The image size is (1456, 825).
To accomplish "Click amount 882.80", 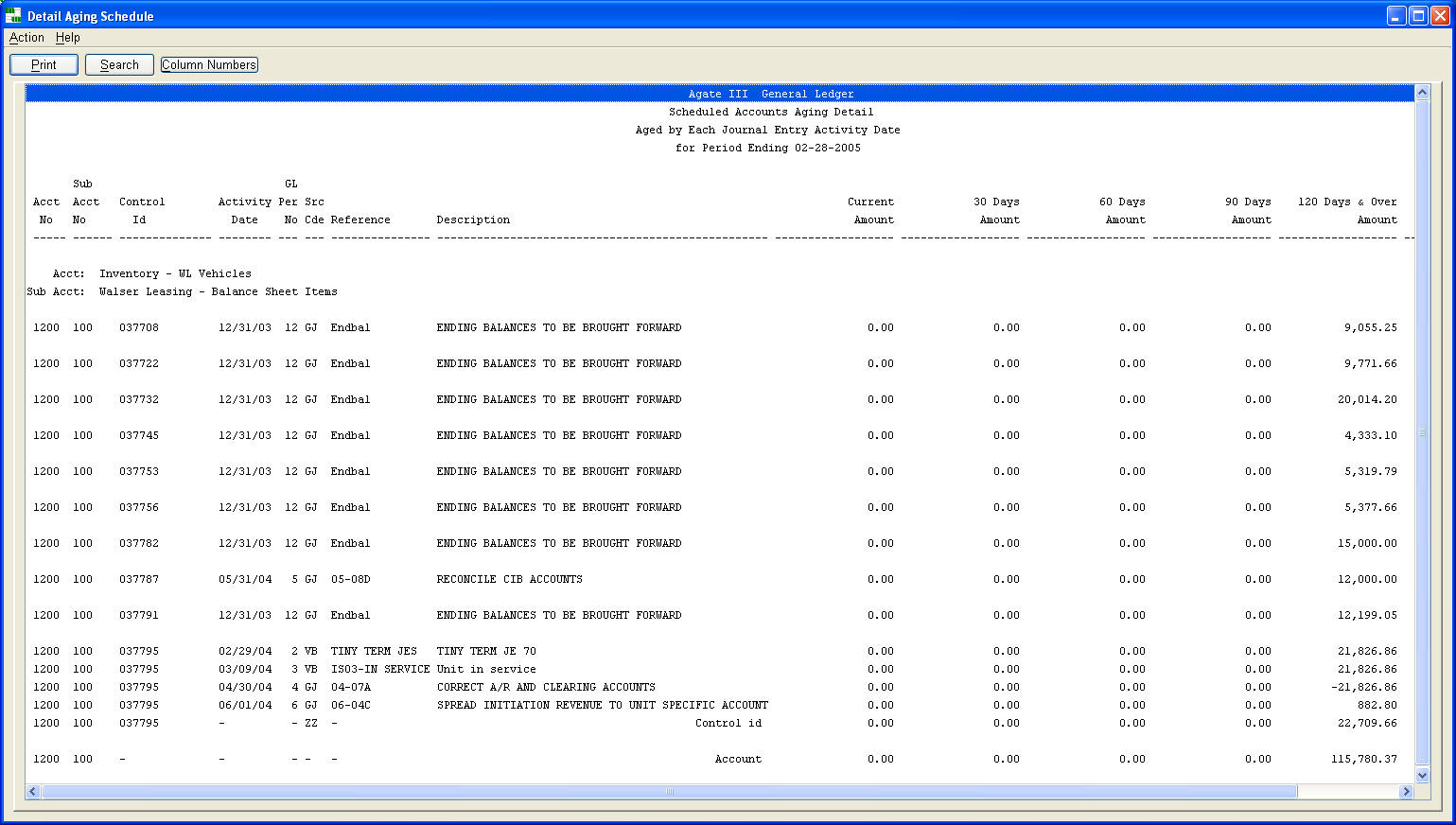I will click(1377, 705).
